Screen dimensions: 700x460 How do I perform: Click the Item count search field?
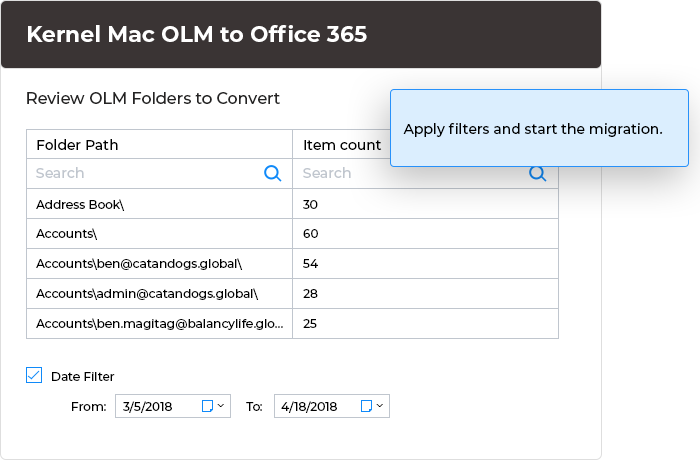tap(425, 173)
